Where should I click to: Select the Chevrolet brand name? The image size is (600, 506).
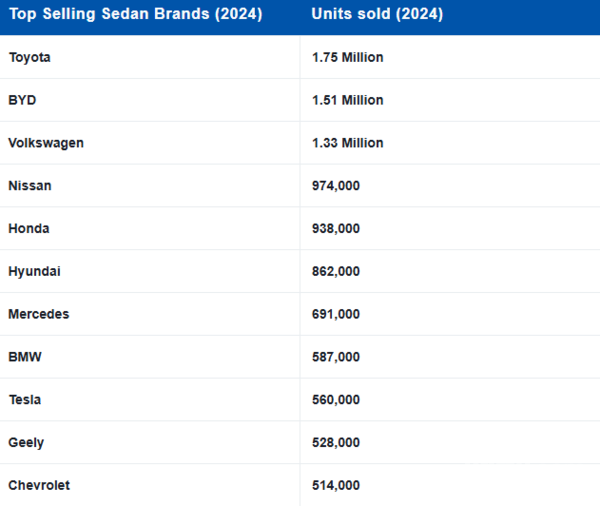tap(39, 486)
